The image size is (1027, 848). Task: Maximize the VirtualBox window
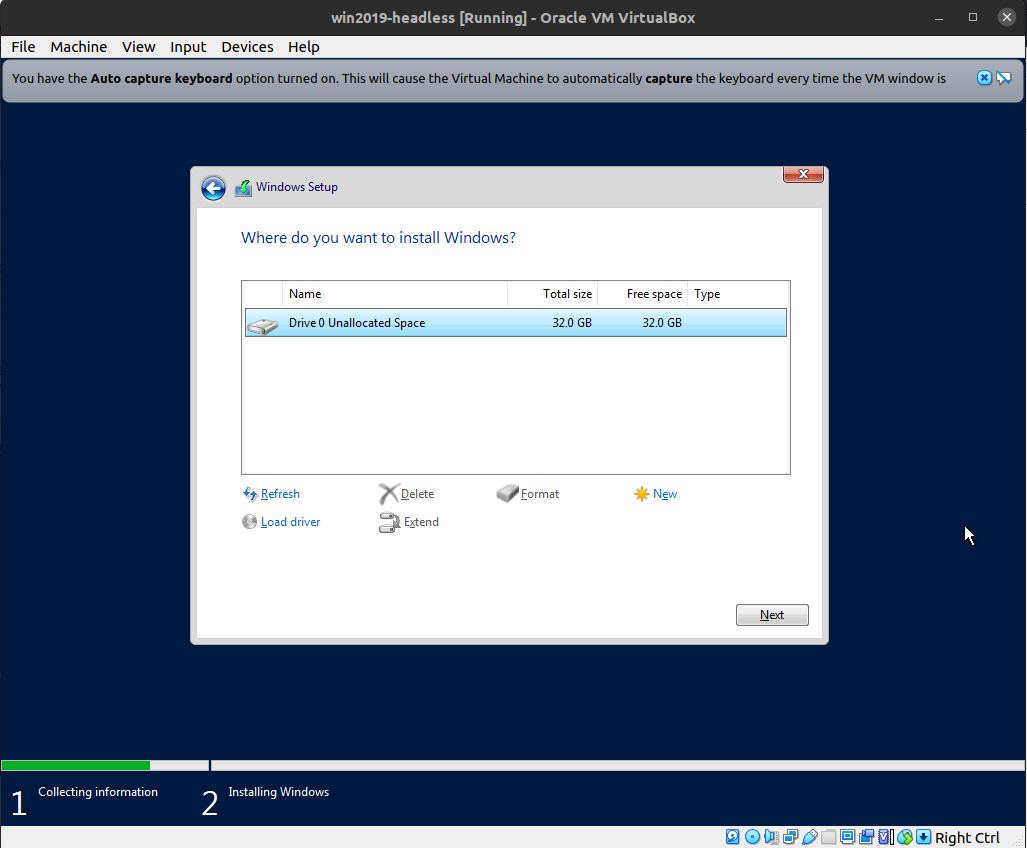[x=973, y=18]
